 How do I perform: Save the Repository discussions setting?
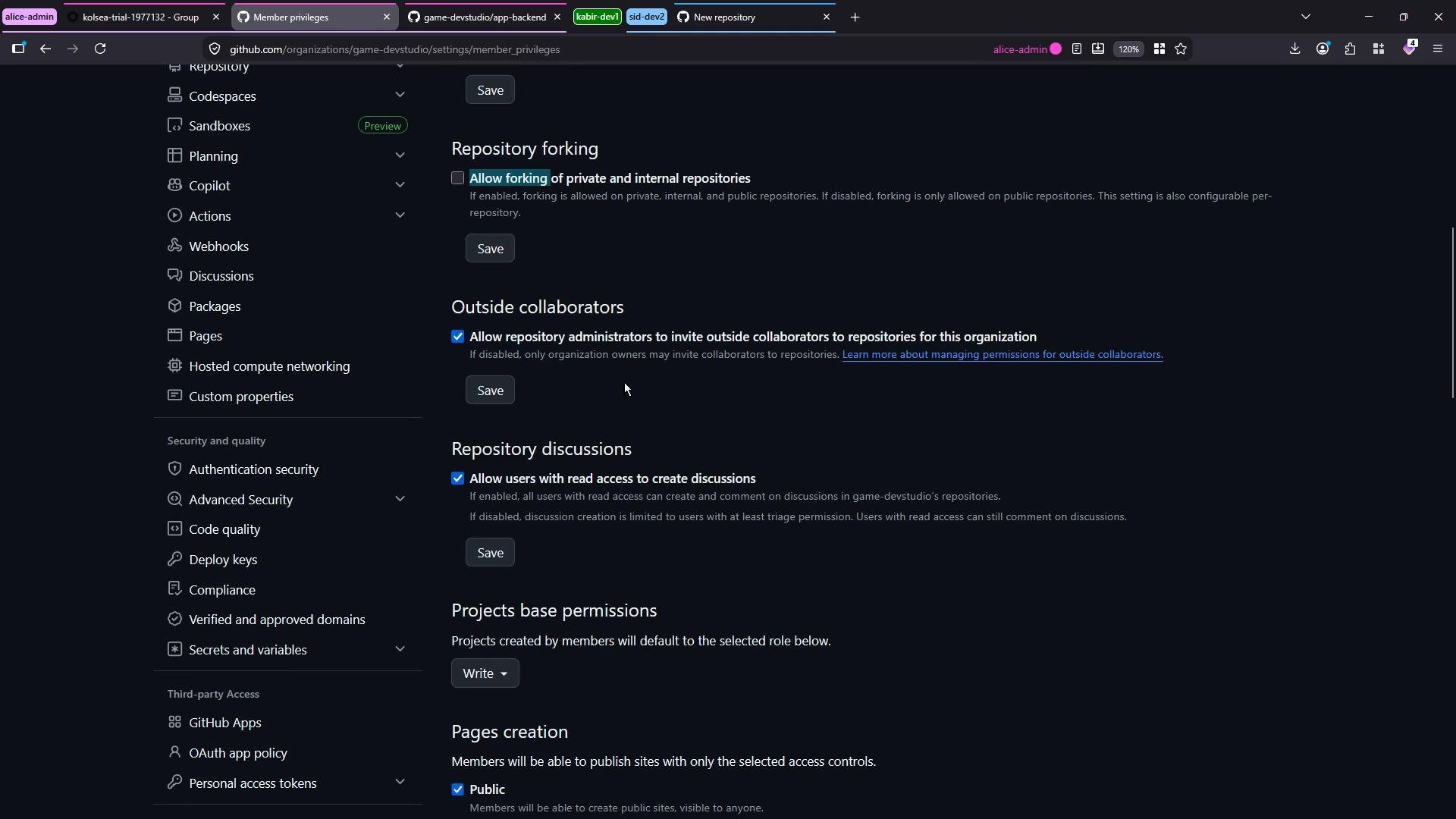(x=490, y=553)
